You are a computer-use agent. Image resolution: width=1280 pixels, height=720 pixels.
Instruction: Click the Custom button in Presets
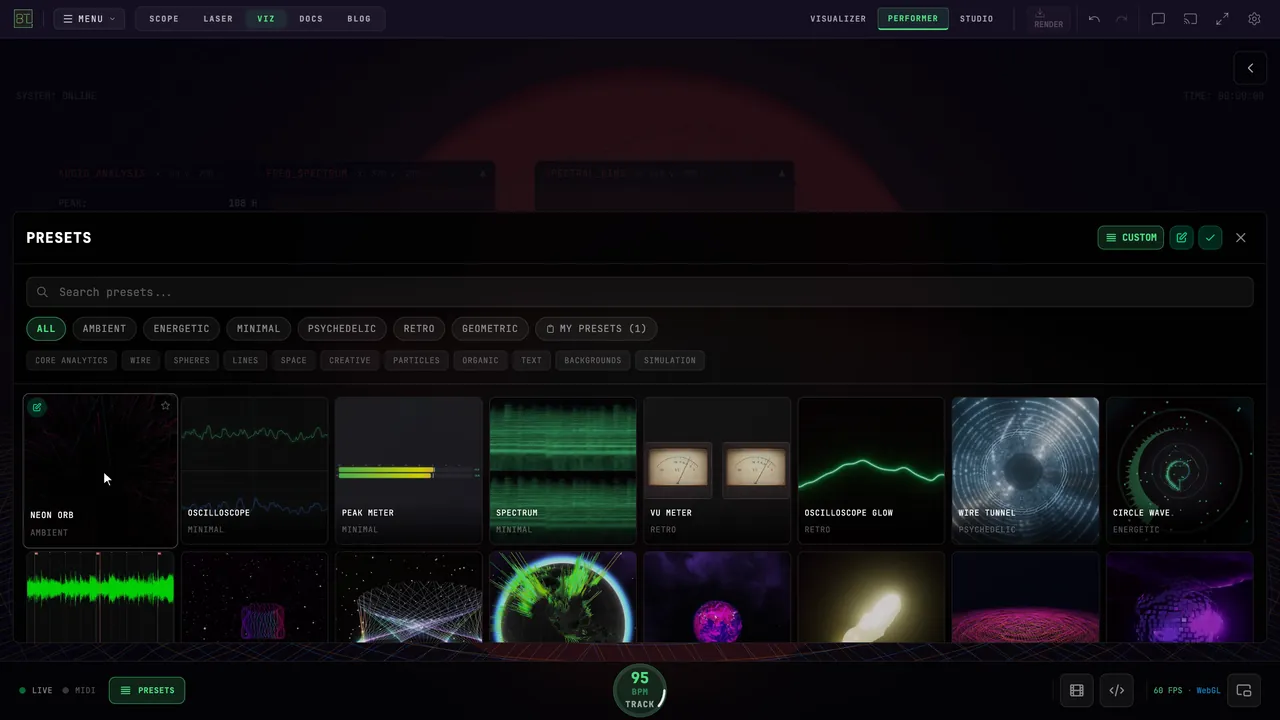[1131, 238]
